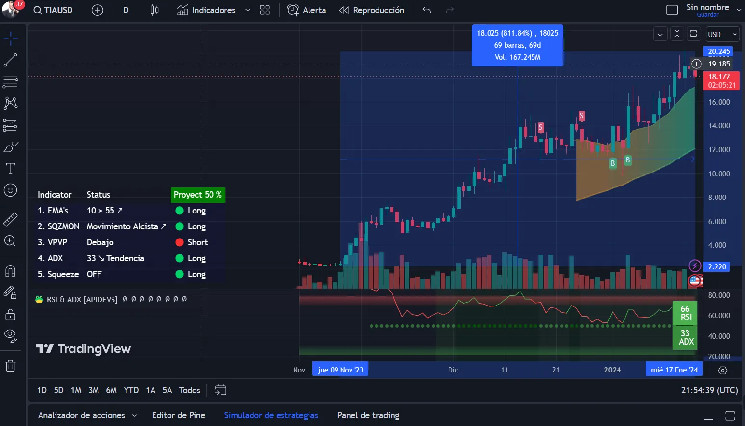Create a new Alerta
This screenshot has height=426, width=745.
point(306,10)
